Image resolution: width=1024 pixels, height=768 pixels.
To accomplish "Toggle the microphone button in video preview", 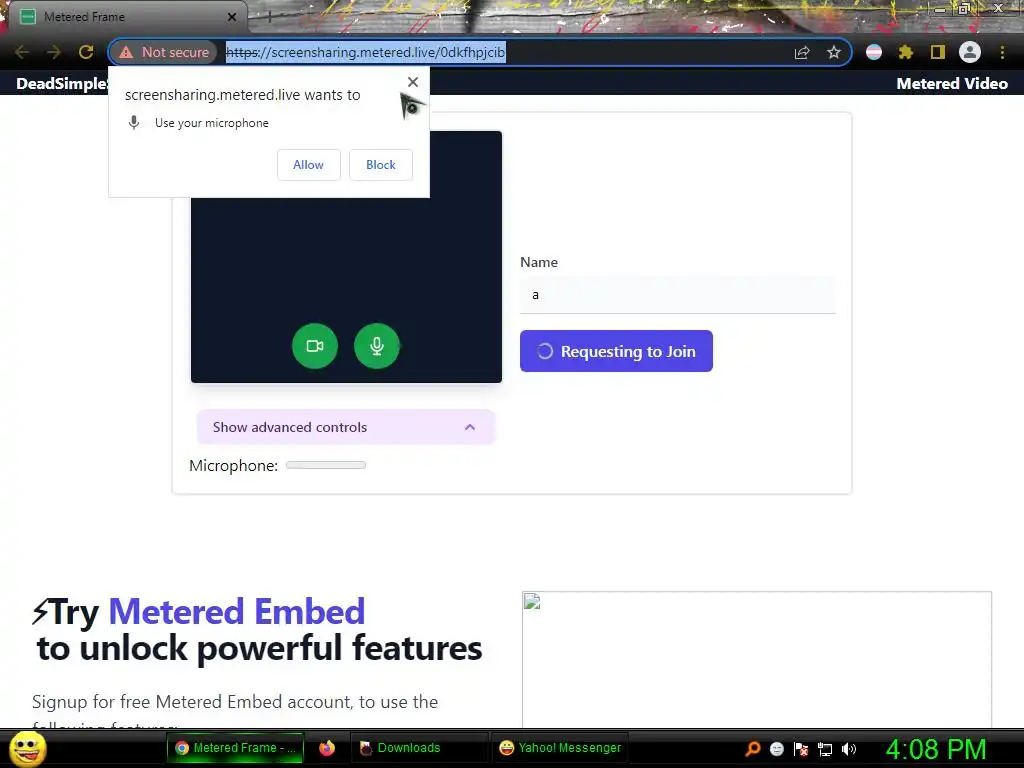I will coord(377,346).
